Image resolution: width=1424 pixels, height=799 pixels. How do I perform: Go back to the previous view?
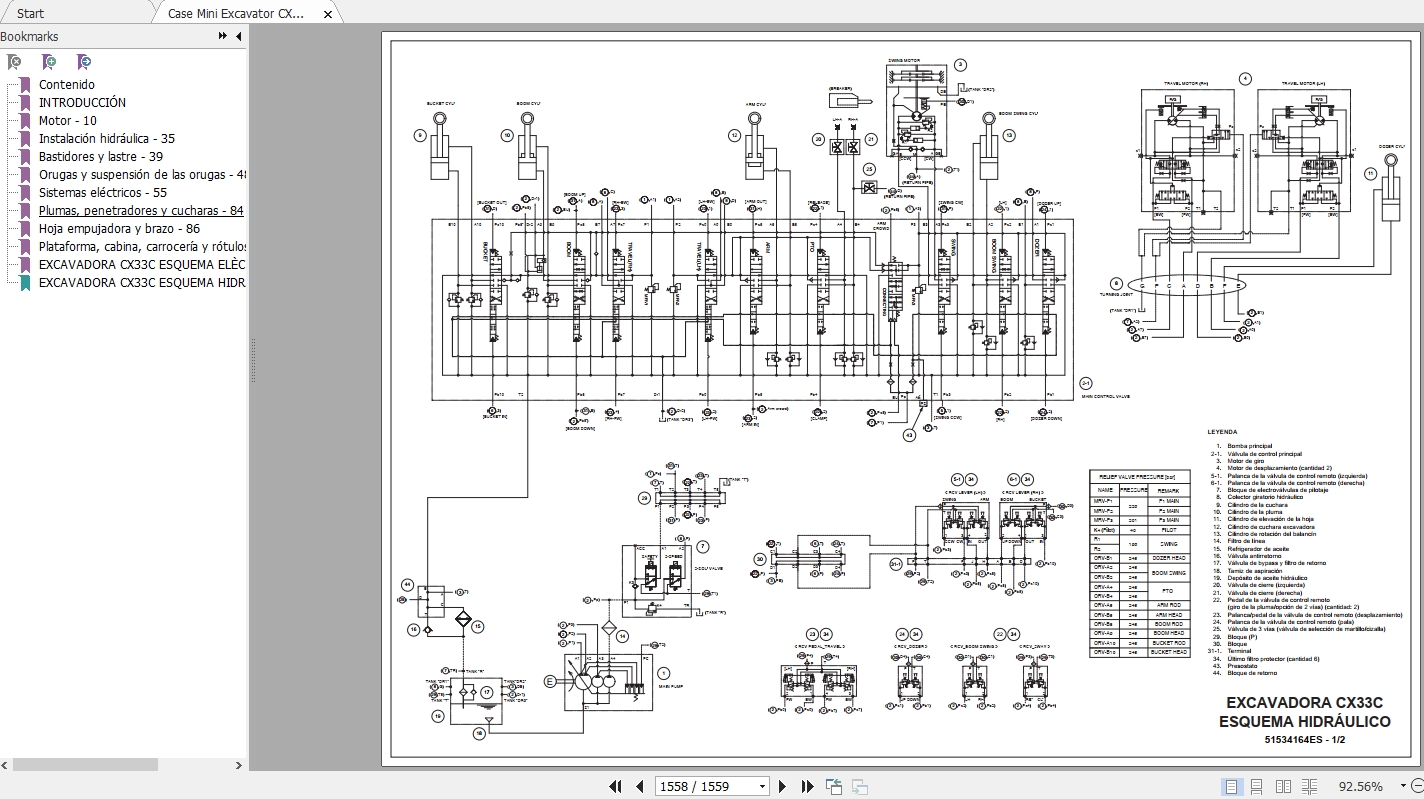coord(834,787)
